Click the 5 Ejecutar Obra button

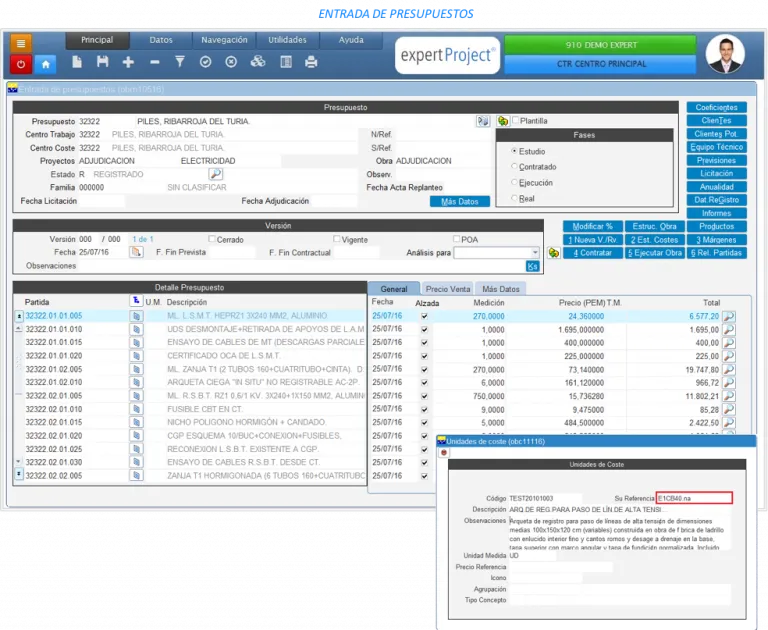655,253
